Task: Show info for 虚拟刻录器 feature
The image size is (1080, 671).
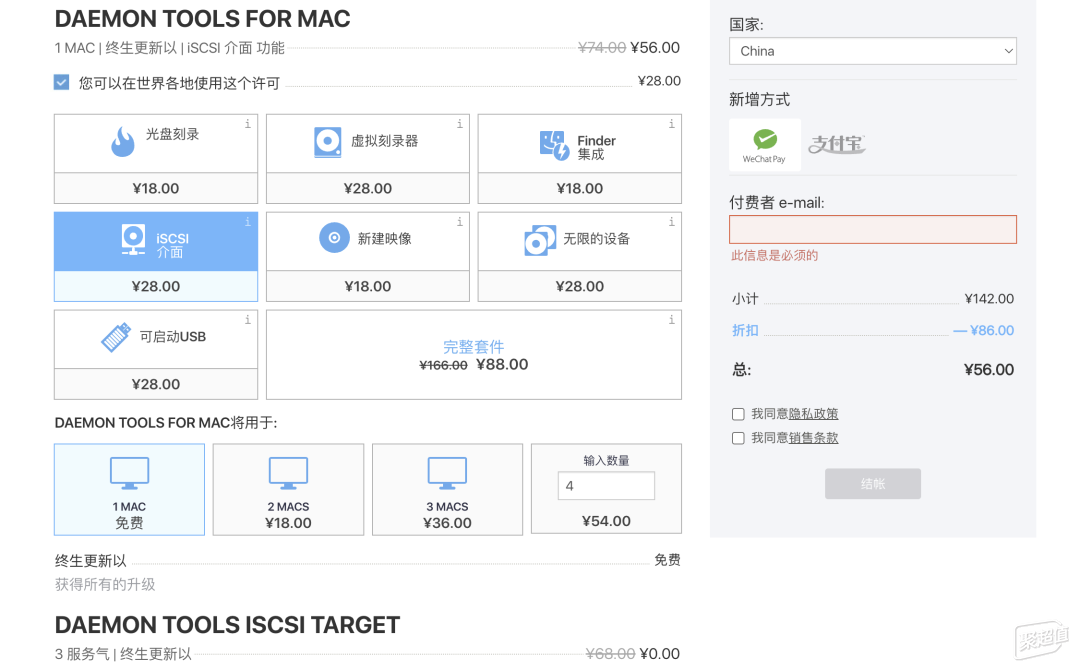Action: tap(459, 124)
